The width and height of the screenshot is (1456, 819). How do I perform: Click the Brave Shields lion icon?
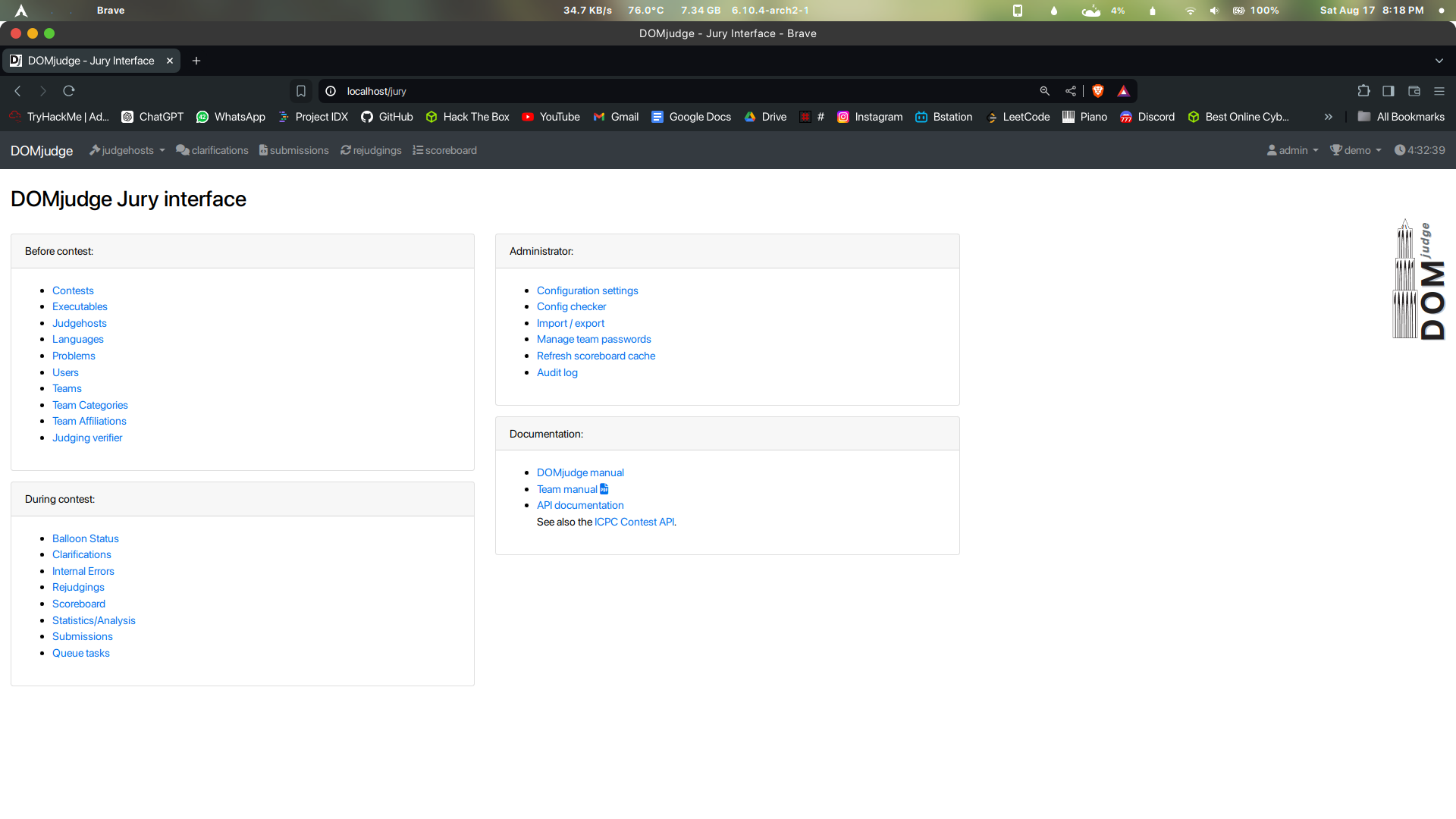tap(1097, 91)
